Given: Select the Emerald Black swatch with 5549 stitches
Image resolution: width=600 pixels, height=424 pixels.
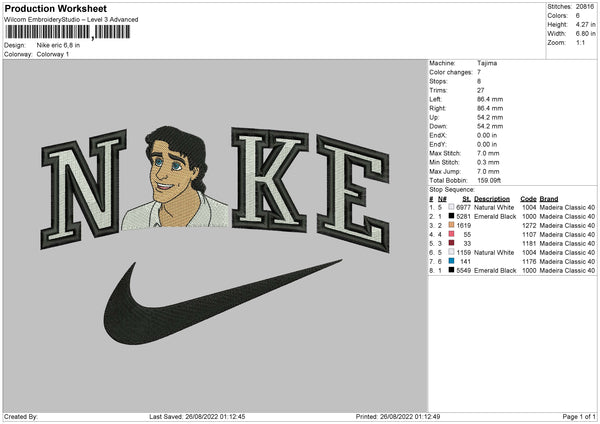Looking at the screenshot, I should 451,270.
